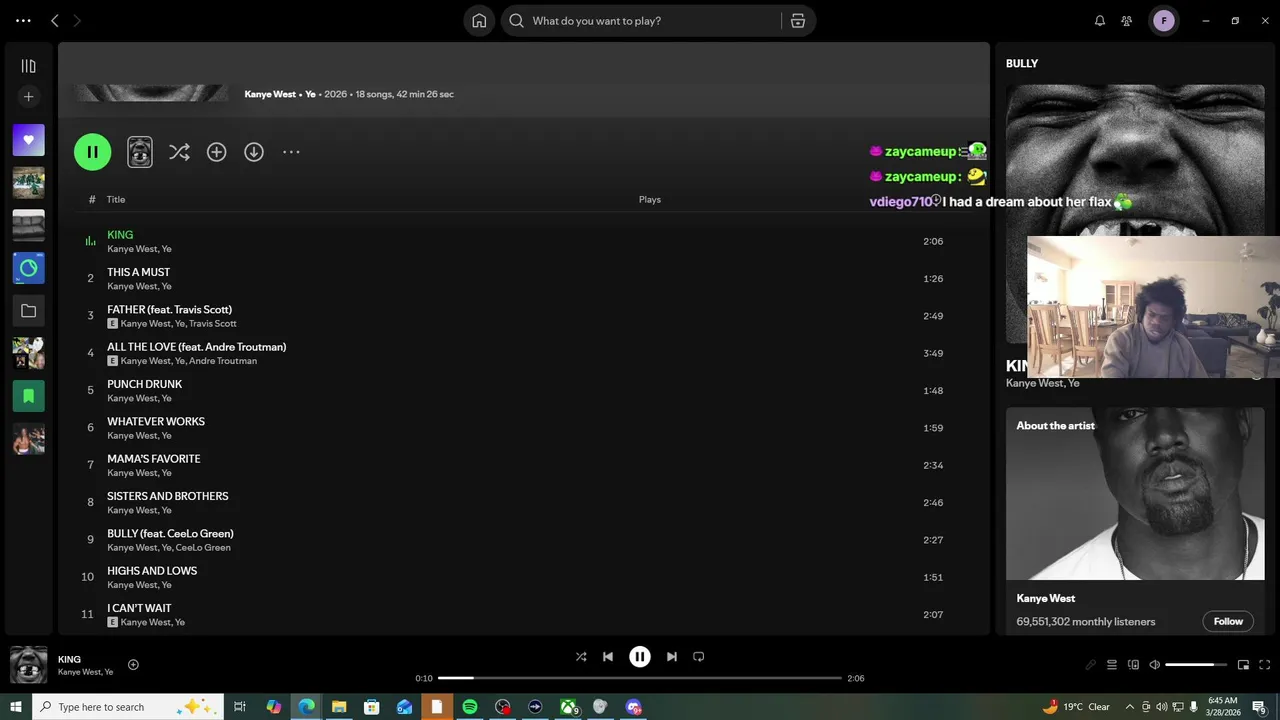Click the Windows taskbar search box
This screenshot has height=720, width=1280.
coord(128,707)
